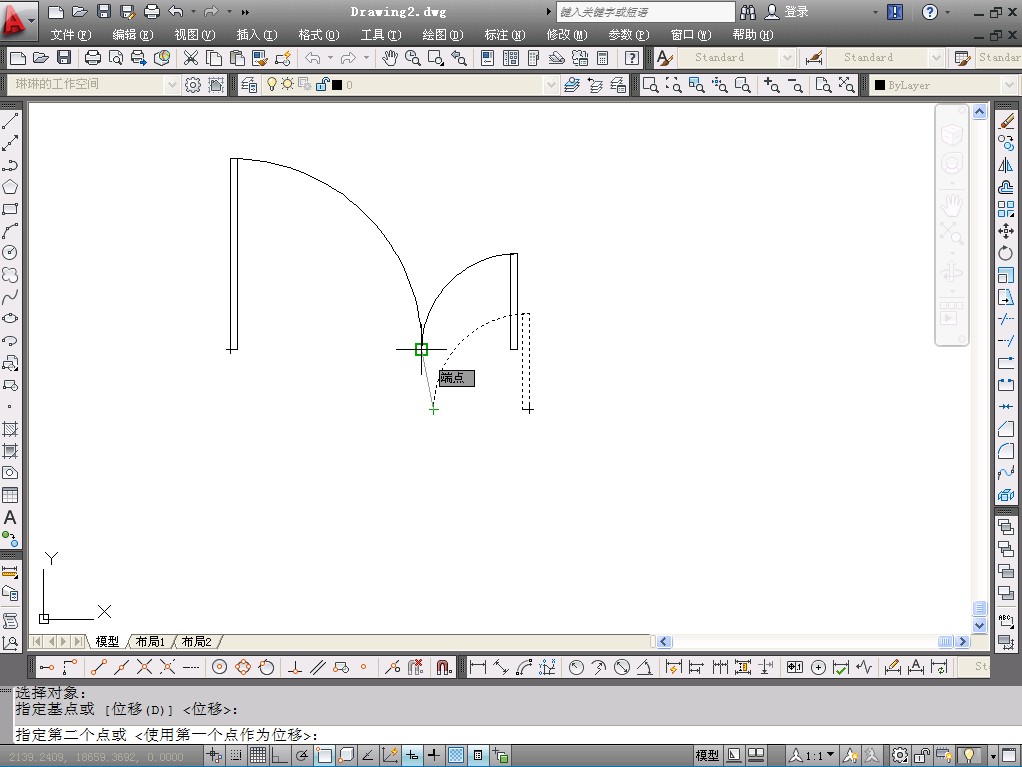Image resolution: width=1022 pixels, height=767 pixels.
Task: Click the Endpoint object snap icon
Action: 98,667
